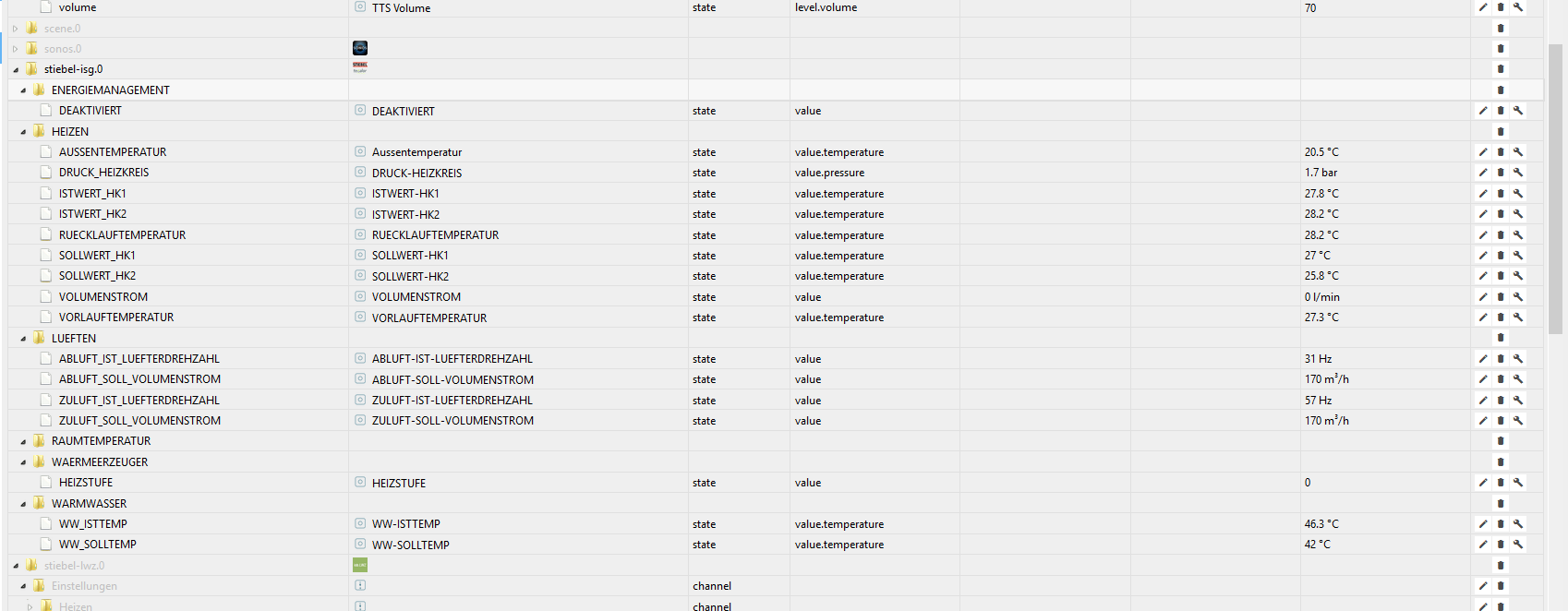Delete the ZULUFT_IST_LUEFTERDREHZAHL object

pos(1501,401)
